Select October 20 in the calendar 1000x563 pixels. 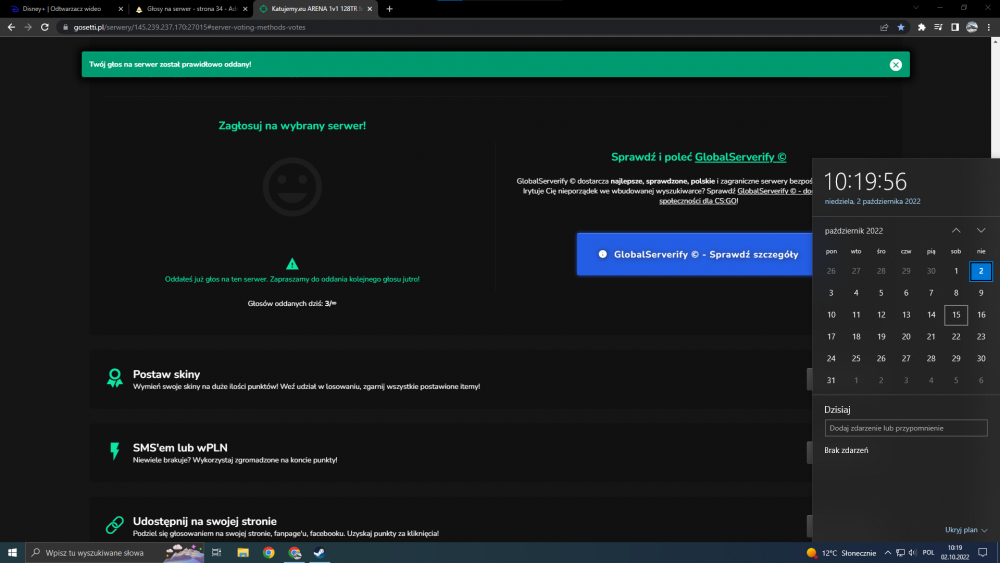906,337
